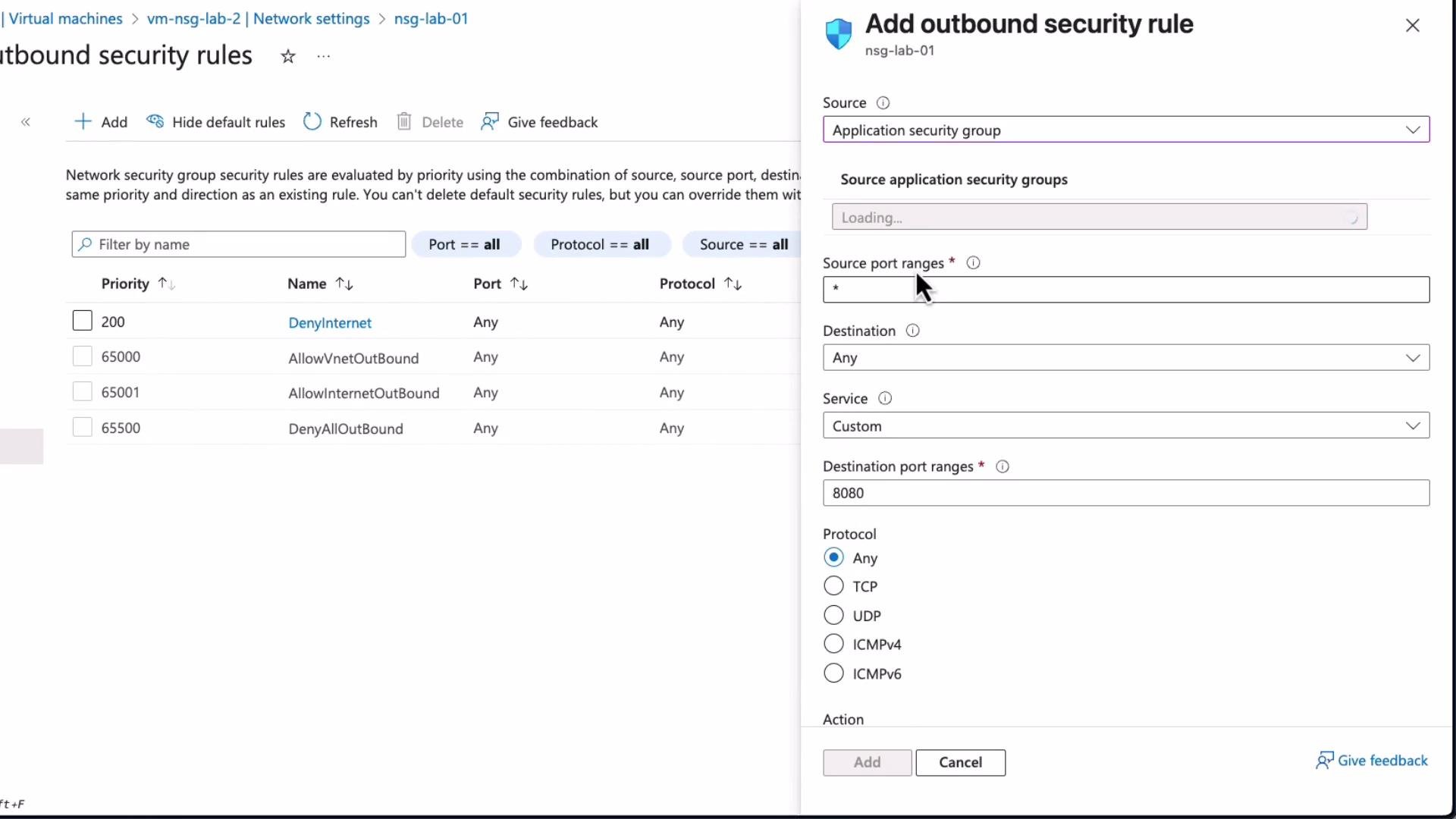Go to Virtual machines breadcrumb
This screenshot has width=1456, height=819.
[x=65, y=18]
